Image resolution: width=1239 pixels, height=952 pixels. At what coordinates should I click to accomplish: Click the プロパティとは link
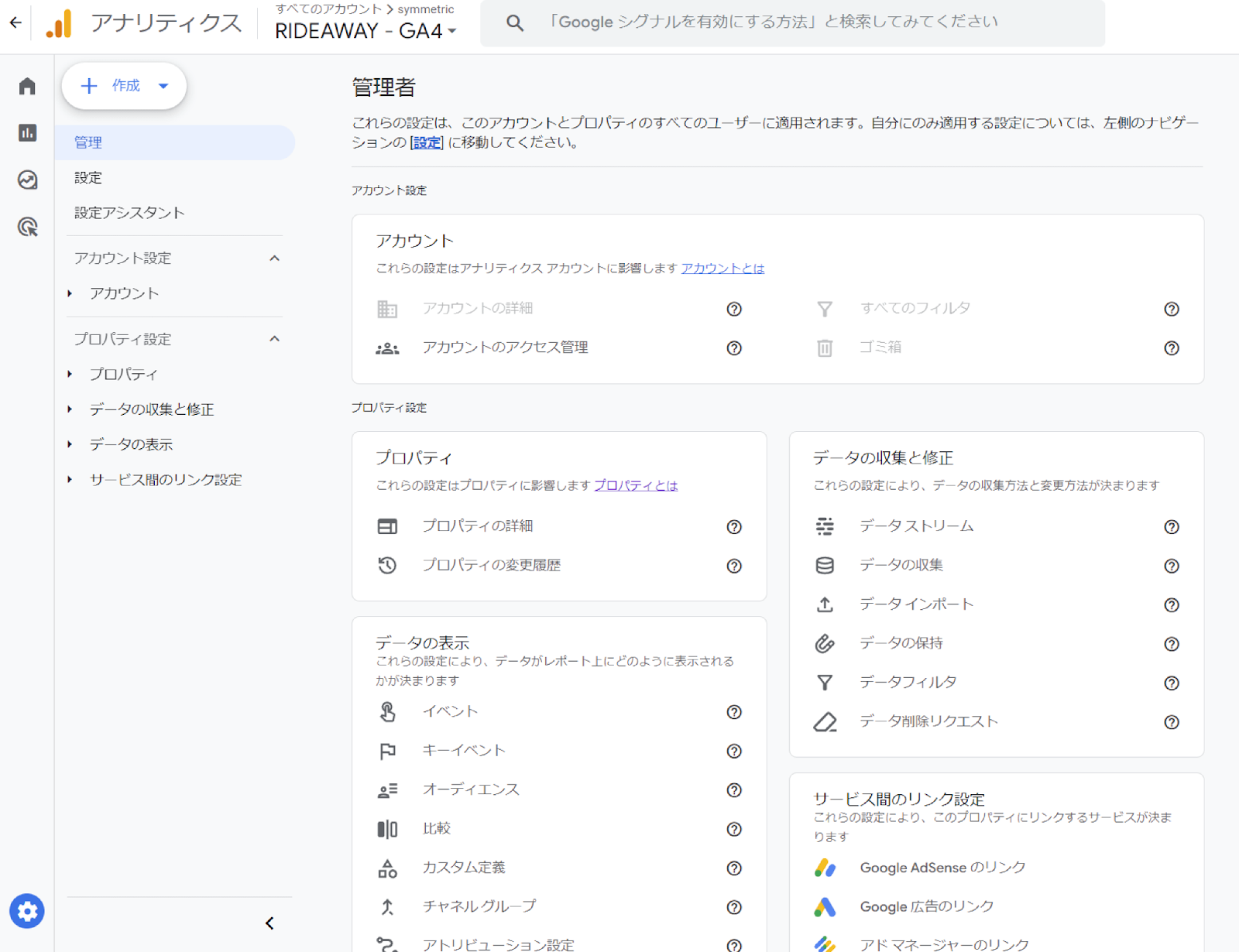tap(636, 485)
